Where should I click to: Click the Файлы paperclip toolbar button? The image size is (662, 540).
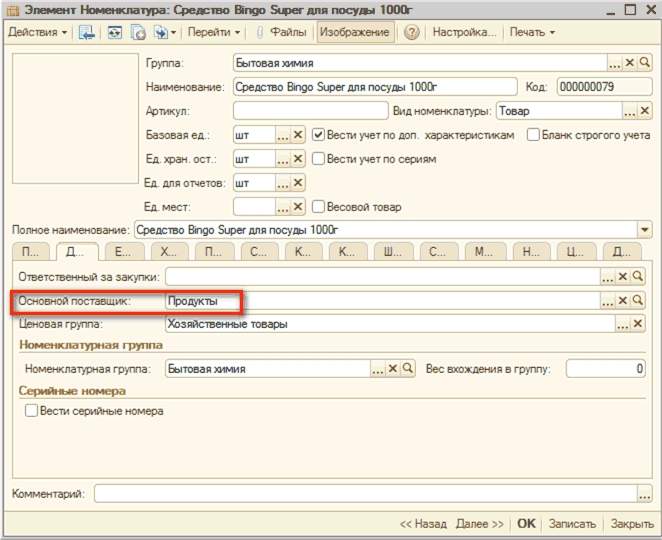(x=281, y=32)
